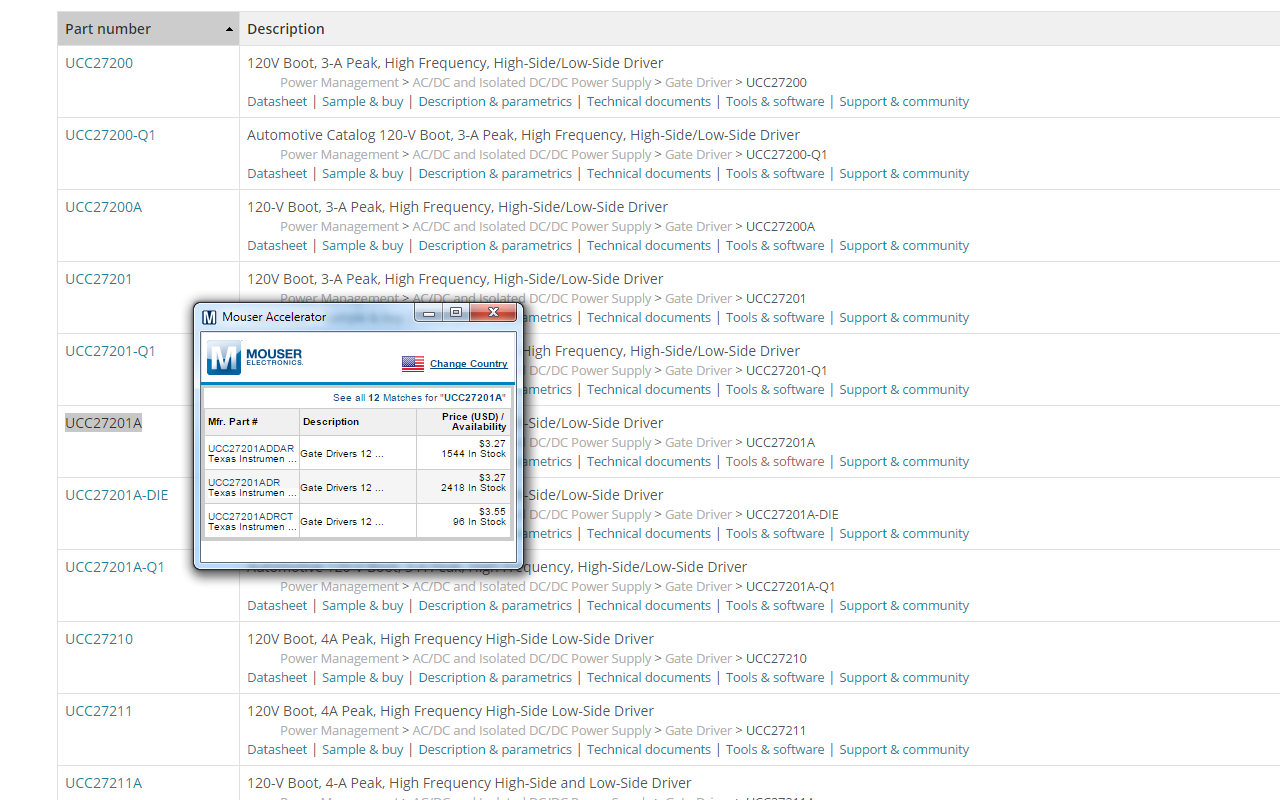Open Description & parametrics for UCC27200
1280x800 pixels.
[495, 102]
